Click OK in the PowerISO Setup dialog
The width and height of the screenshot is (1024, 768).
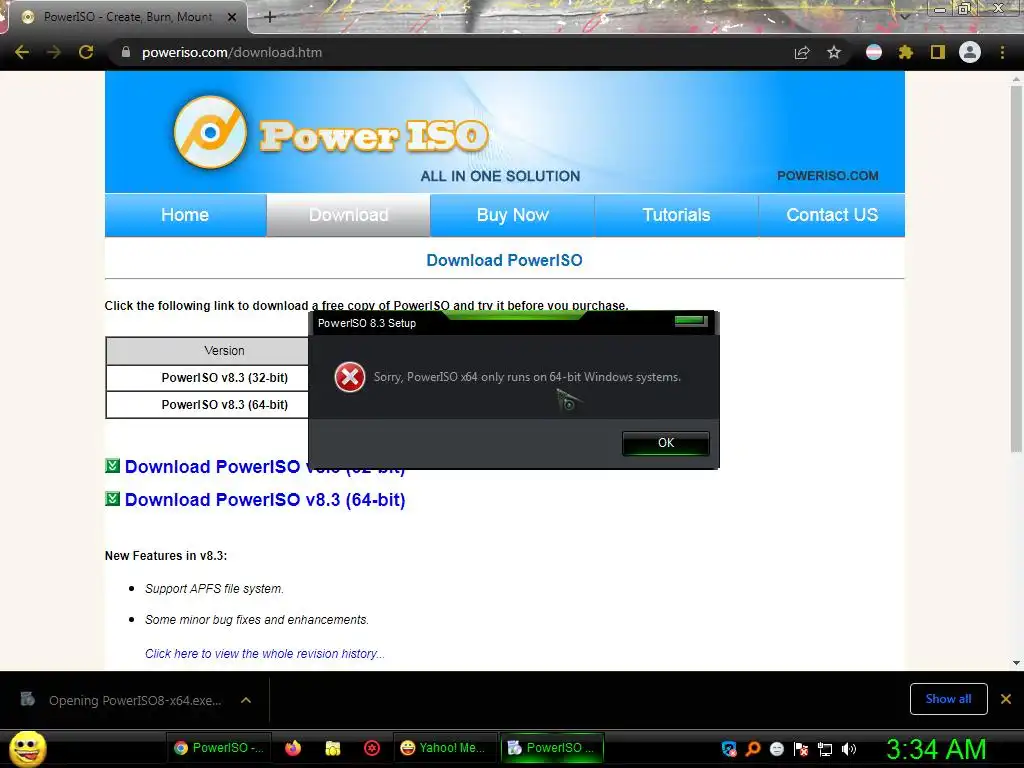coord(665,443)
